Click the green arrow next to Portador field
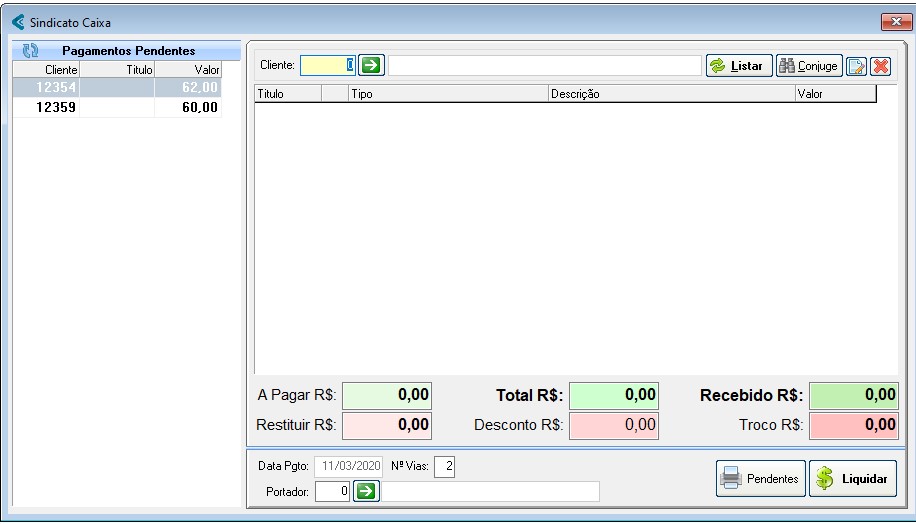 coord(366,491)
